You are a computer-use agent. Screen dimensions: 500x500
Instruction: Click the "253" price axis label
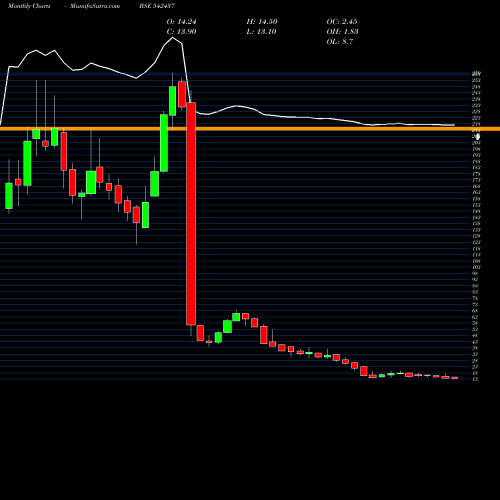(476, 80)
